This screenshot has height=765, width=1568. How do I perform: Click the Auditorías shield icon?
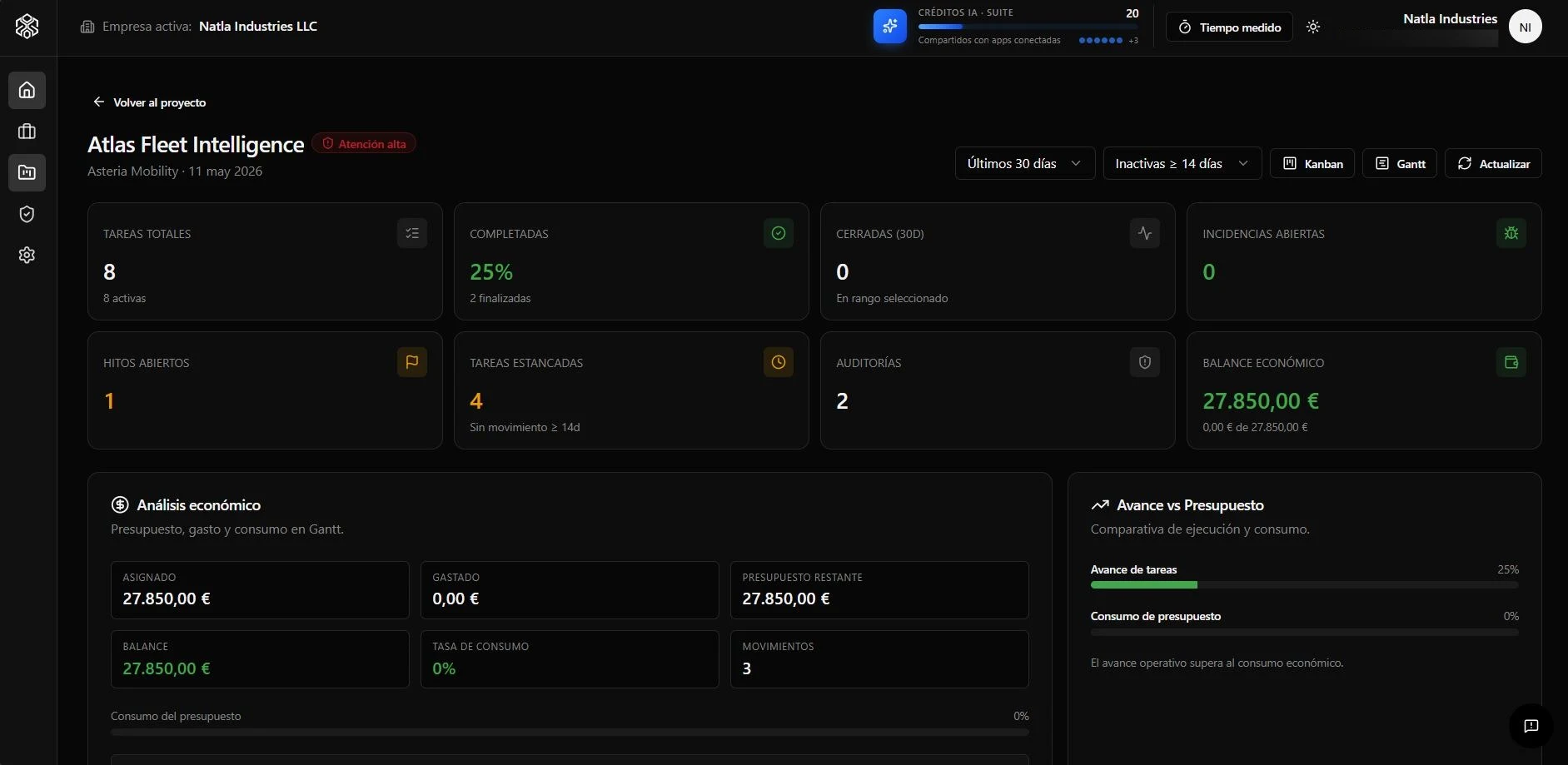[x=1145, y=362]
